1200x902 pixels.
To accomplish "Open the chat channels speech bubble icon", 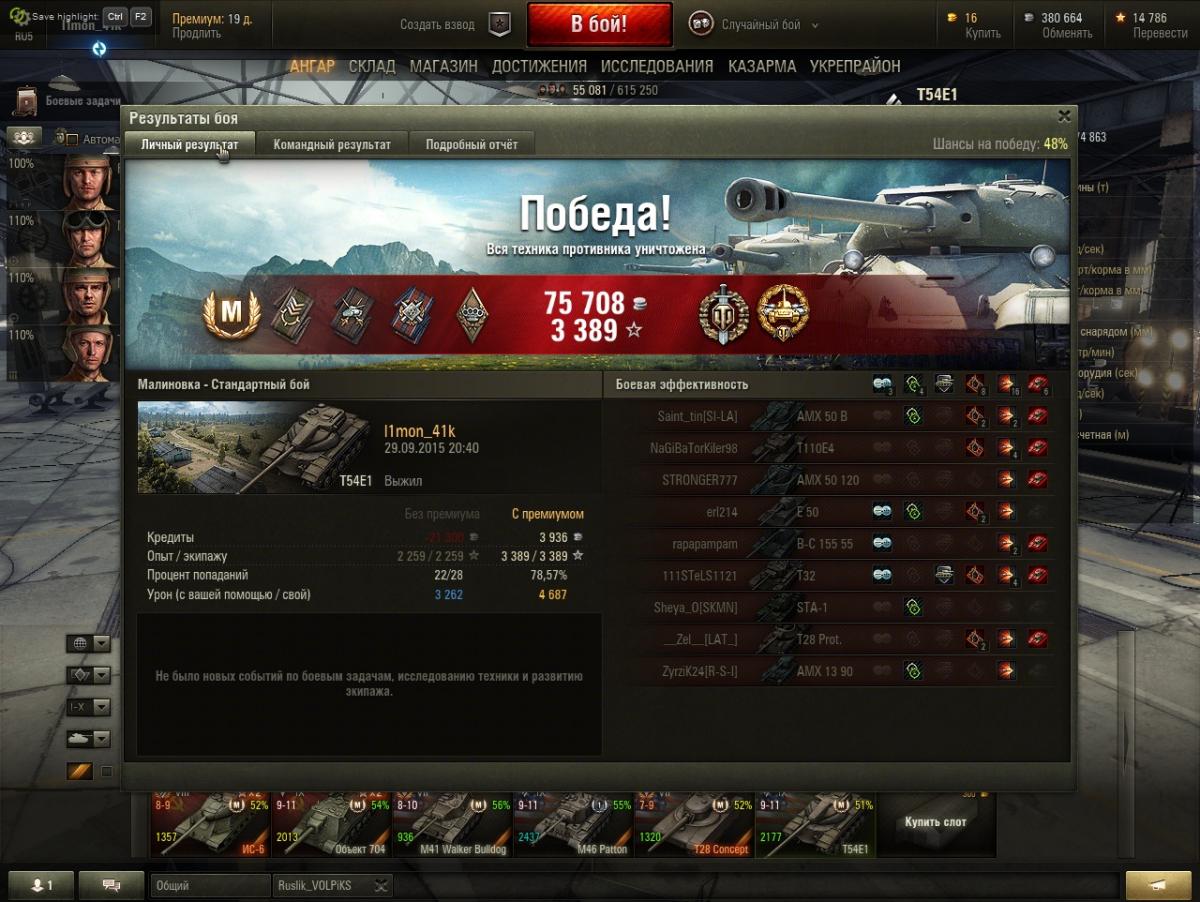I will [x=111, y=885].
